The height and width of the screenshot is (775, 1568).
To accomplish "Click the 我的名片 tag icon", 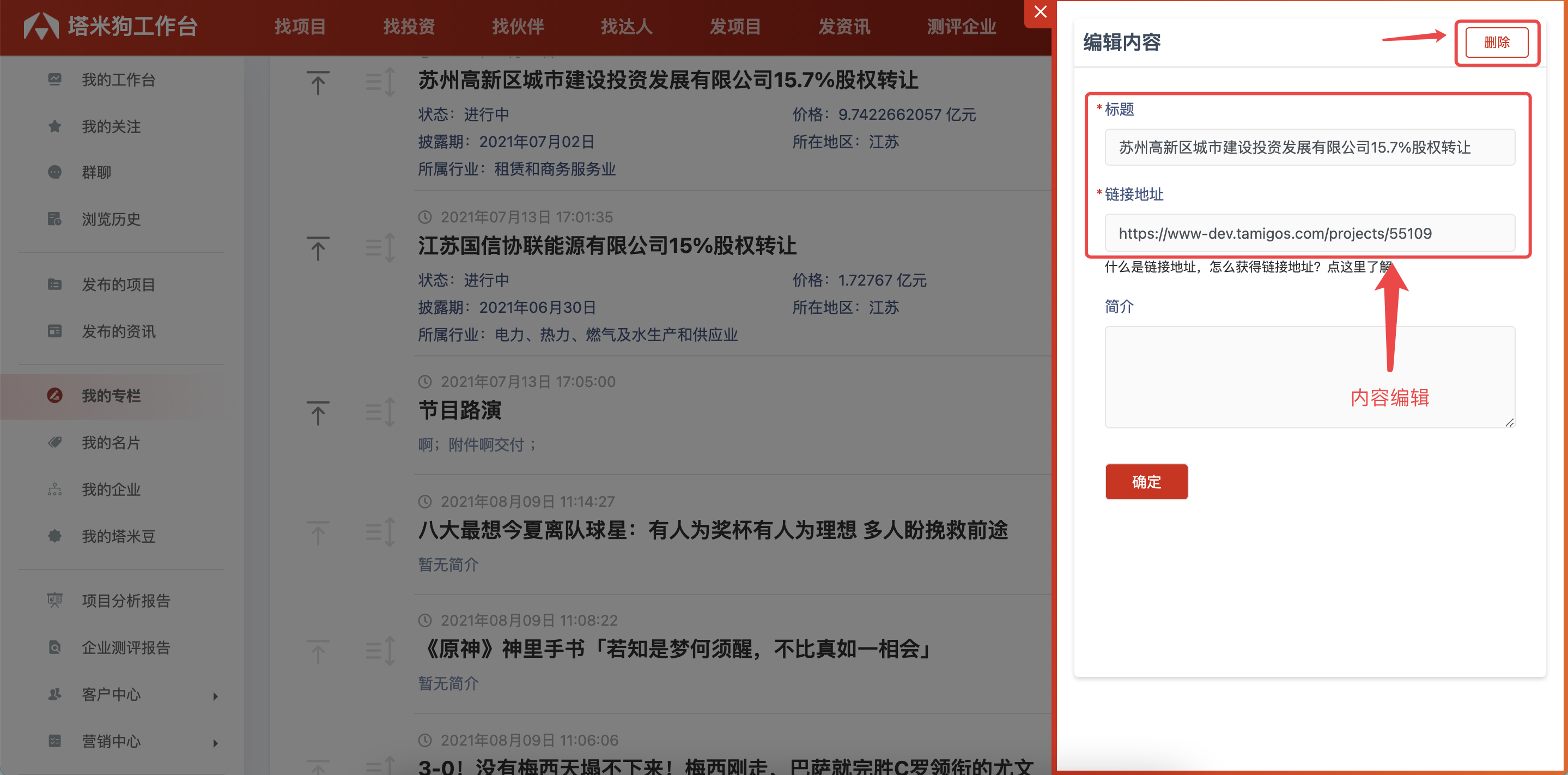I will click(x=55, y=442).
